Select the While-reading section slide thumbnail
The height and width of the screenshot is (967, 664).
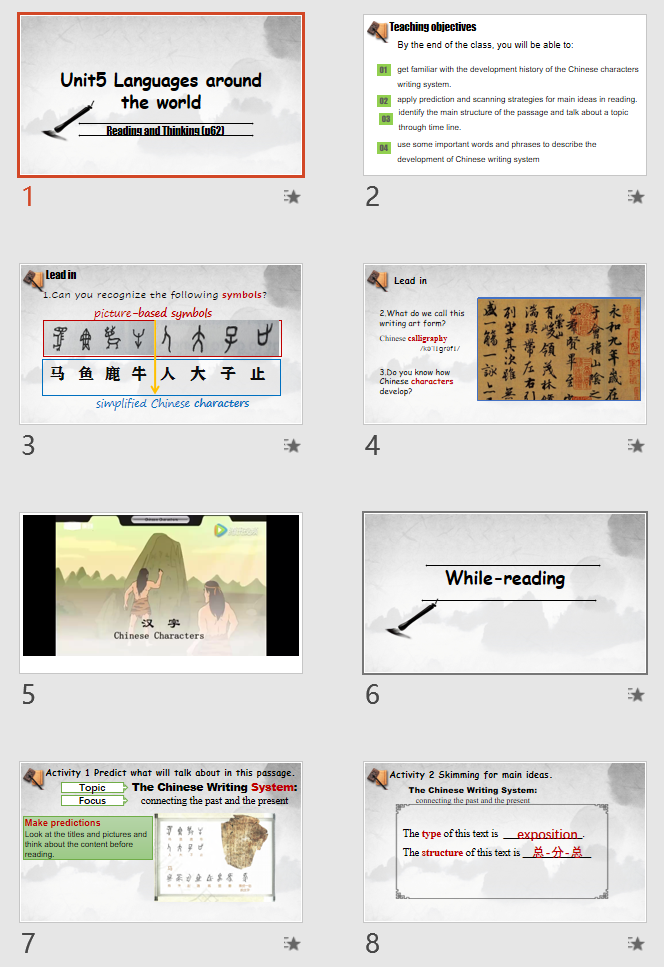505,593
